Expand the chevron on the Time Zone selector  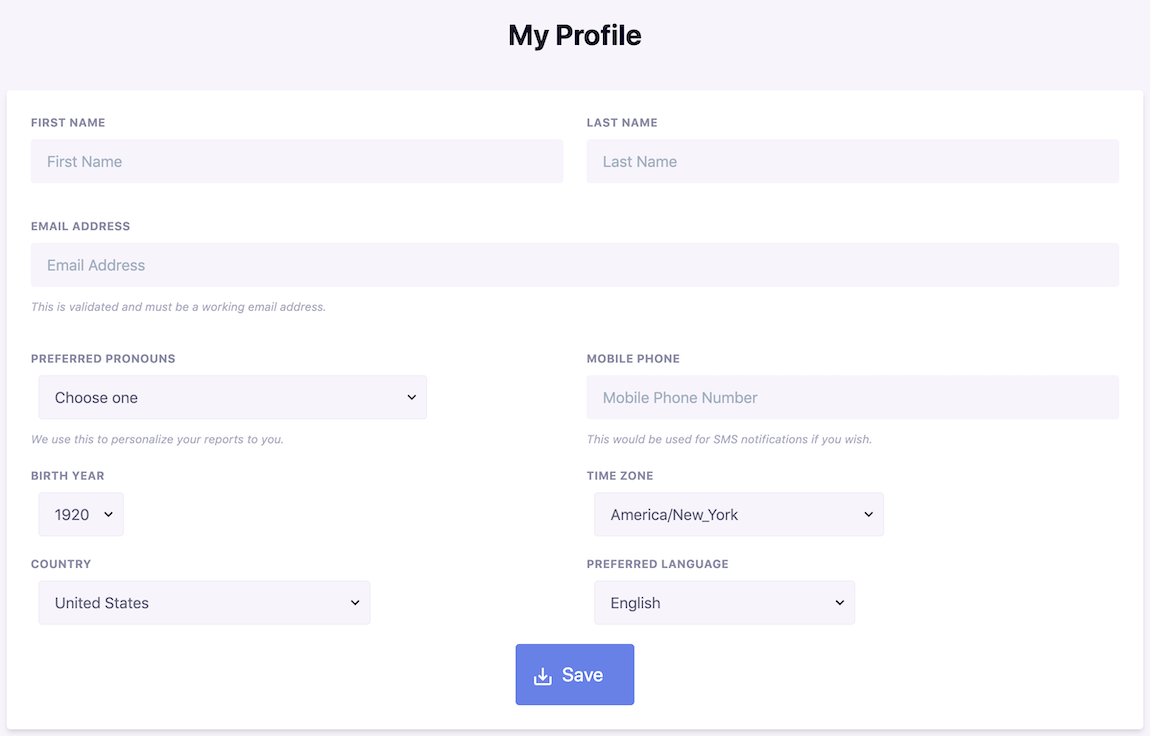868,514
